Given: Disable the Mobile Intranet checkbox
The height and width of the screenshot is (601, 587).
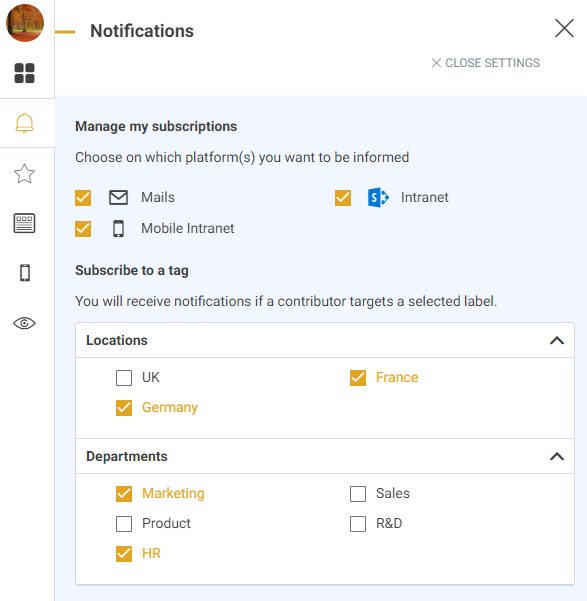Looking at the screenshot, I should (83, 229).
